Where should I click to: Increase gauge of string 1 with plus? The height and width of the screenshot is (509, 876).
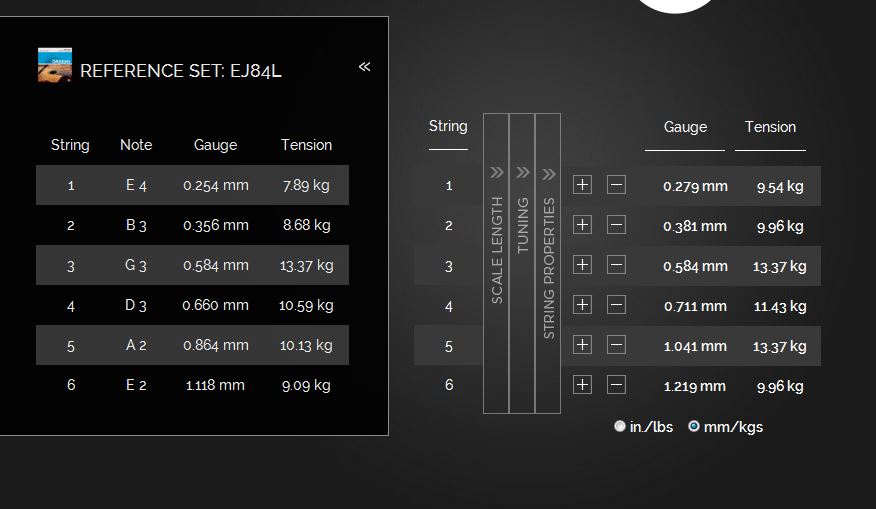click(x=582, y=184)
